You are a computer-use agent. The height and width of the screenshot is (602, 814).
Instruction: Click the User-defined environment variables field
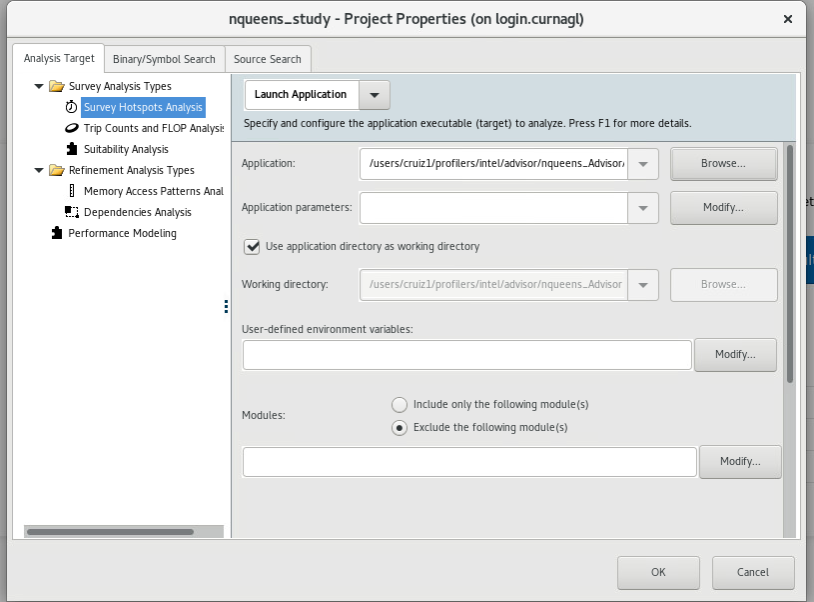tap(467, 355)
